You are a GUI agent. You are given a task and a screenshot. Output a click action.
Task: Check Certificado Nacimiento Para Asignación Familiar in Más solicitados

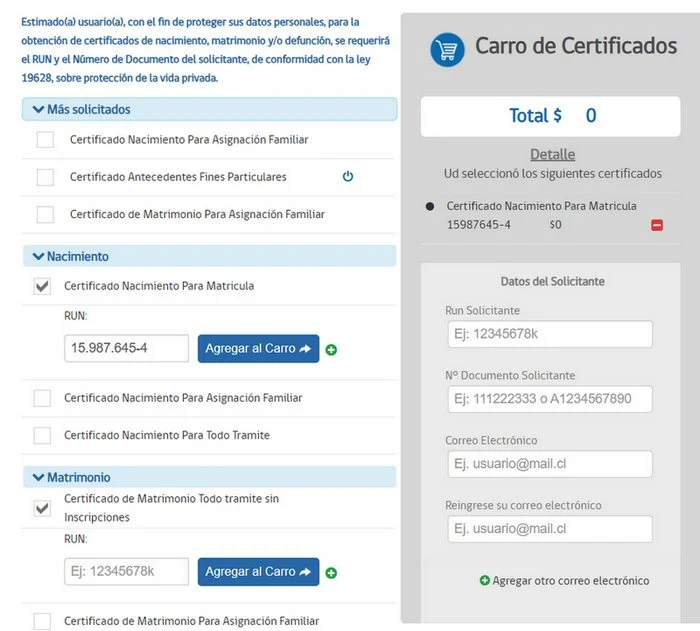click(x=45, y=140)
